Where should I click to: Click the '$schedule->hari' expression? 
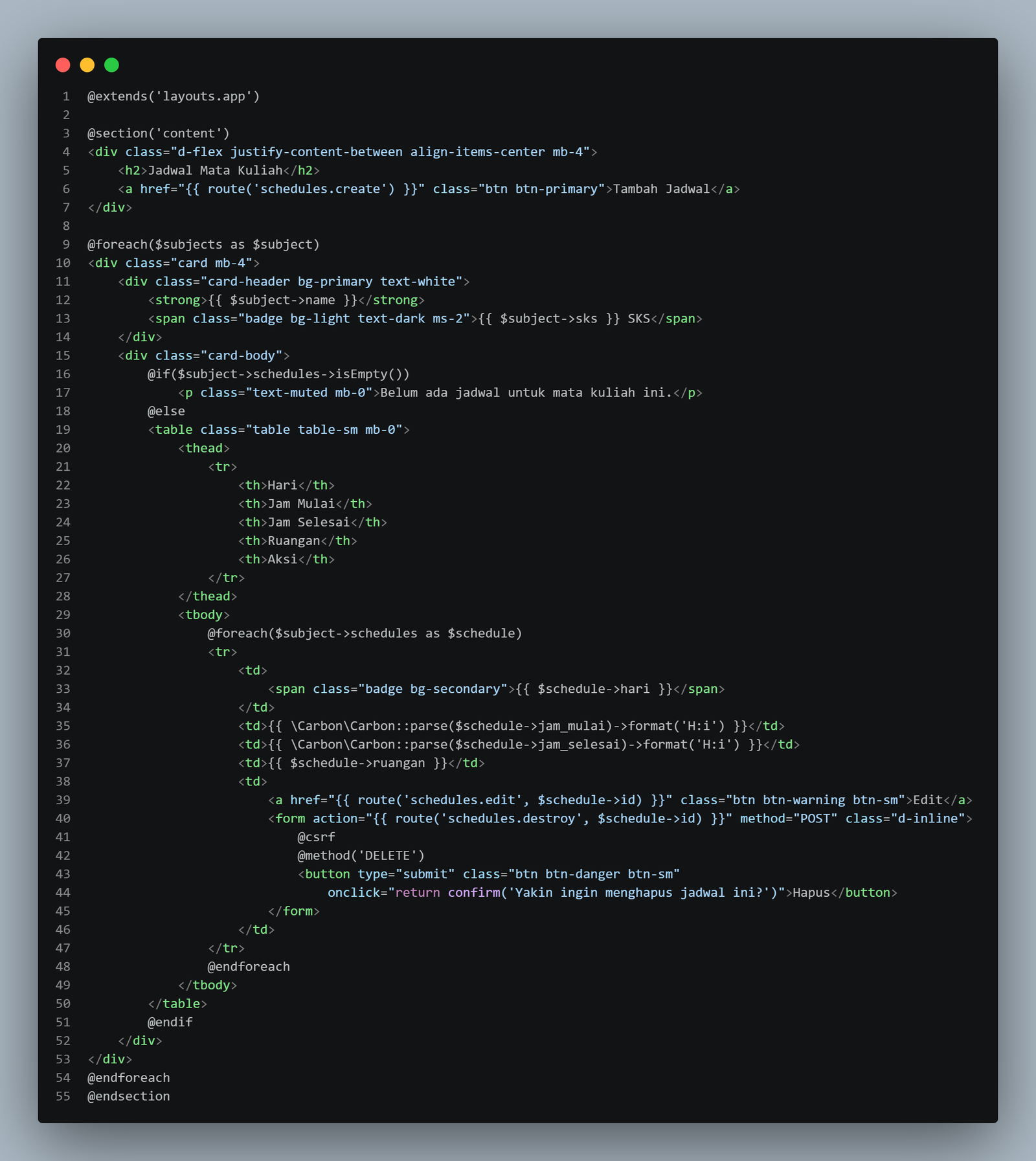[594, 689]
